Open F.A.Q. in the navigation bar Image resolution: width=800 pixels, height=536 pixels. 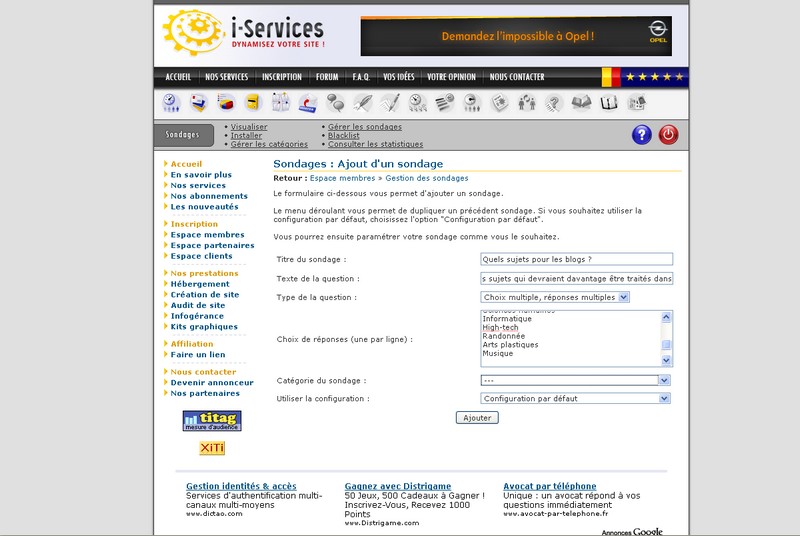click(361, 77)
